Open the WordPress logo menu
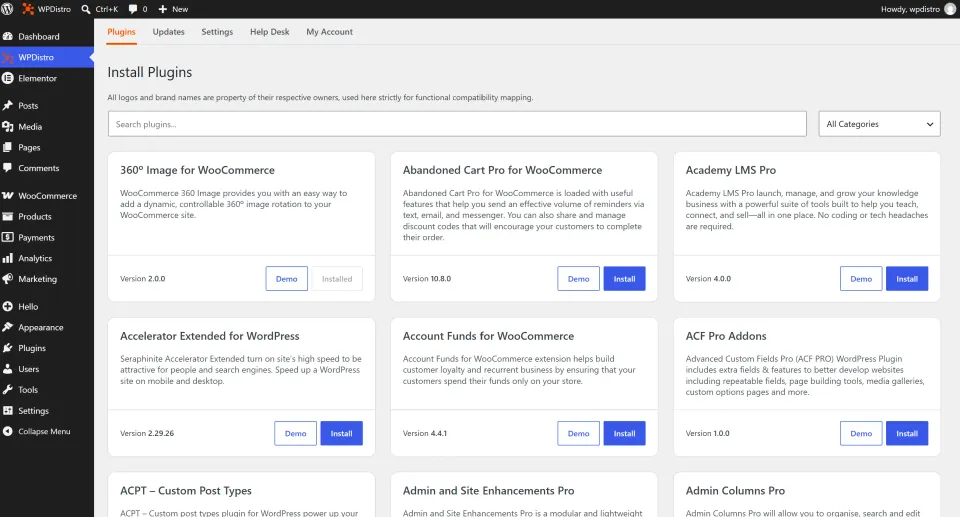The image size is (960, 517). click(7, 9)
